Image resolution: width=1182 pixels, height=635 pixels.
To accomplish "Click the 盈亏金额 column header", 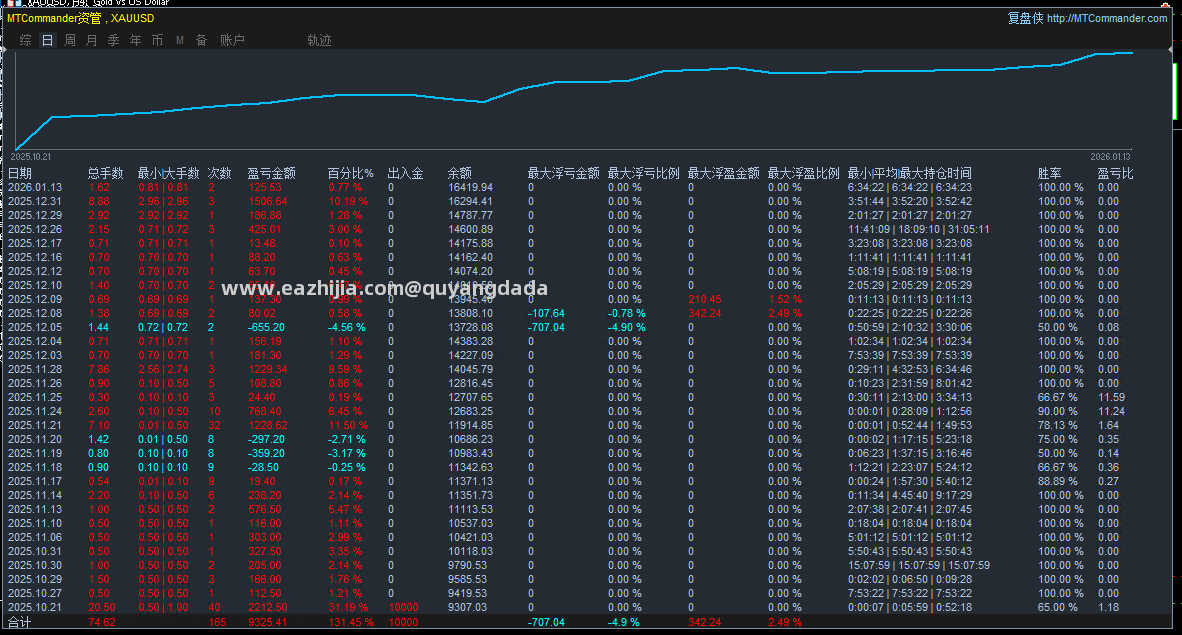I will coord(271,173).
